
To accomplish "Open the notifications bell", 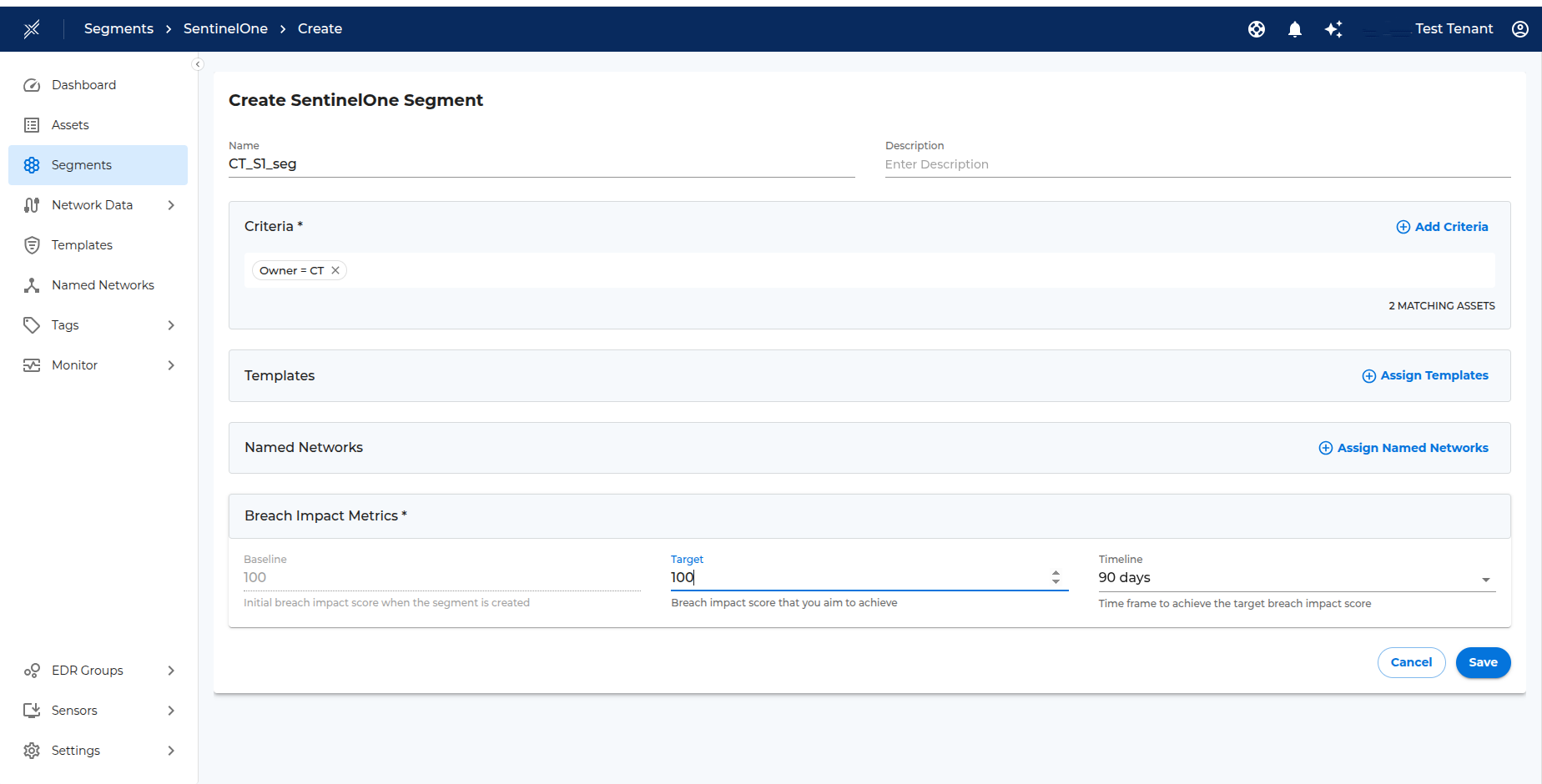I will point(1294,28).
